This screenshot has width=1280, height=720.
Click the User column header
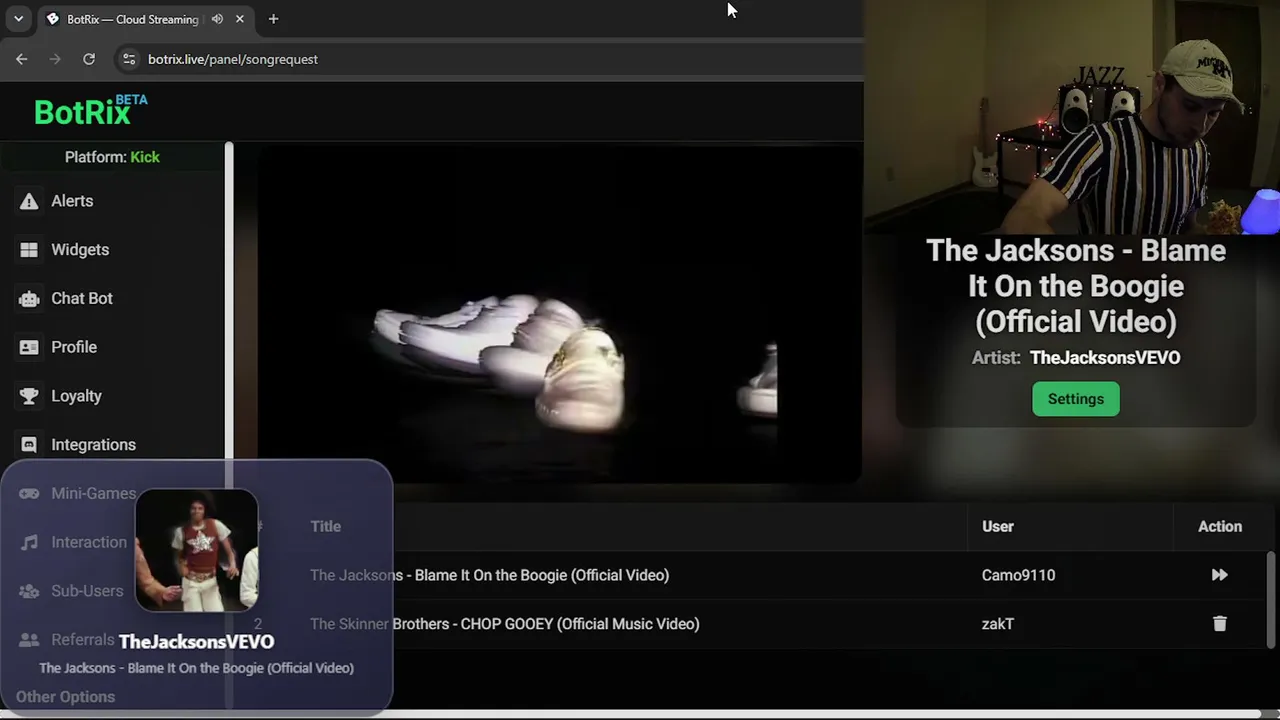coord(998,527)
